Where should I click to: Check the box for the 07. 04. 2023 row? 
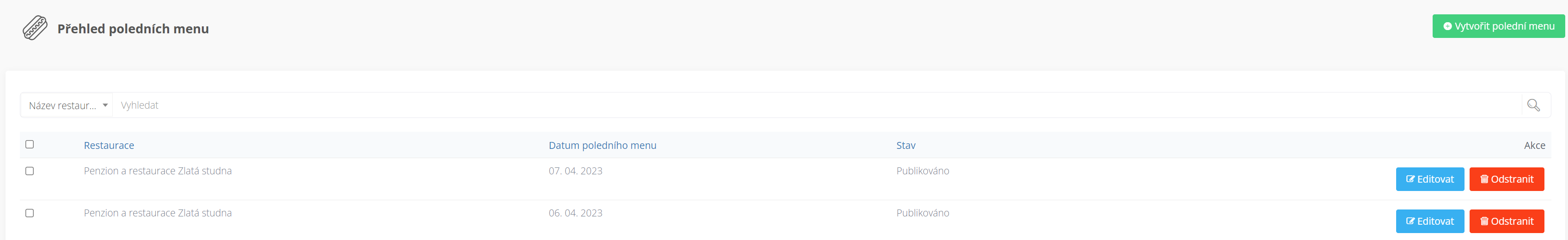29,171
